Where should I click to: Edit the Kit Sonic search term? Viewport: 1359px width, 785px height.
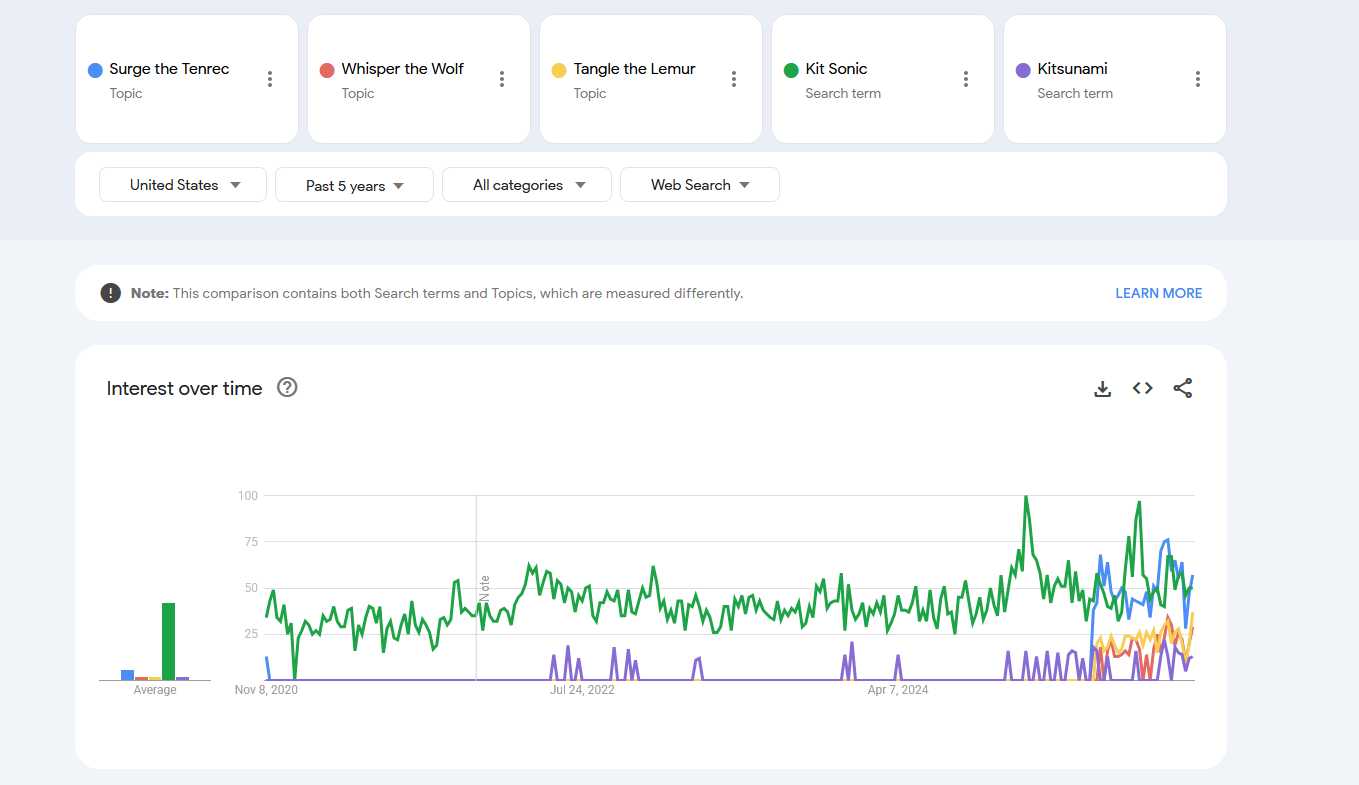(836, 69)
